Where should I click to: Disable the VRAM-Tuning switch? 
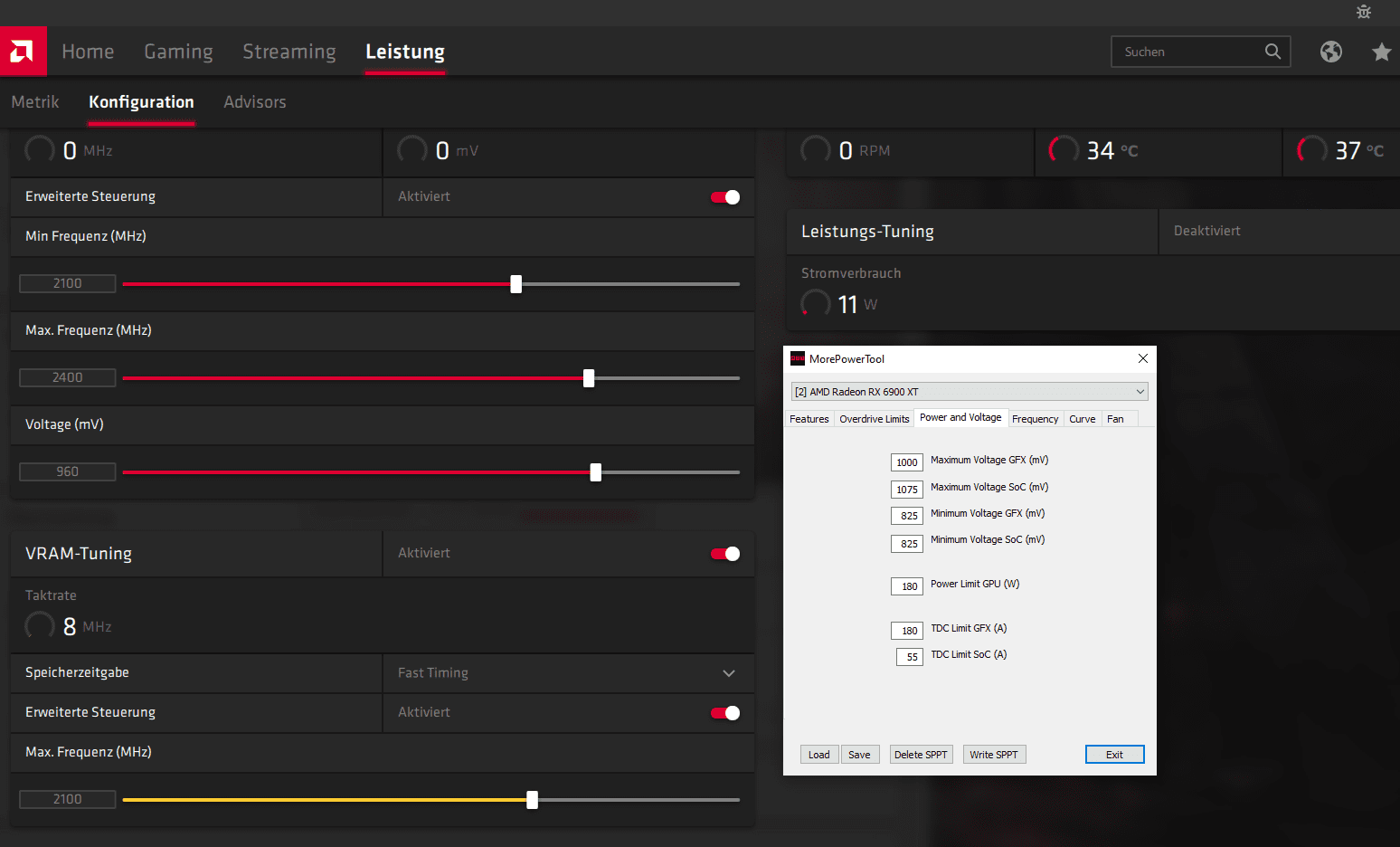point(725,554)
